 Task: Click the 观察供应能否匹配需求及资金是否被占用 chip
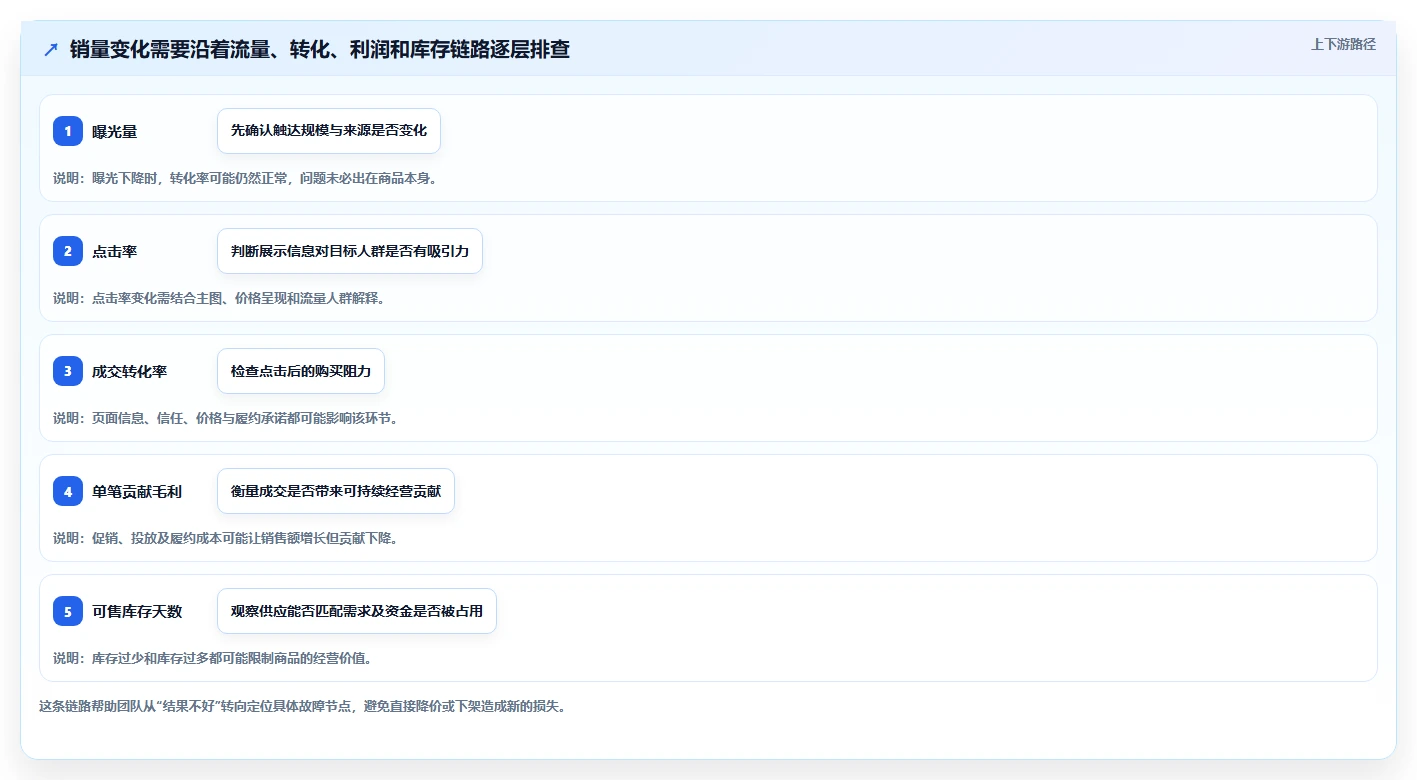tap(357, 611)
